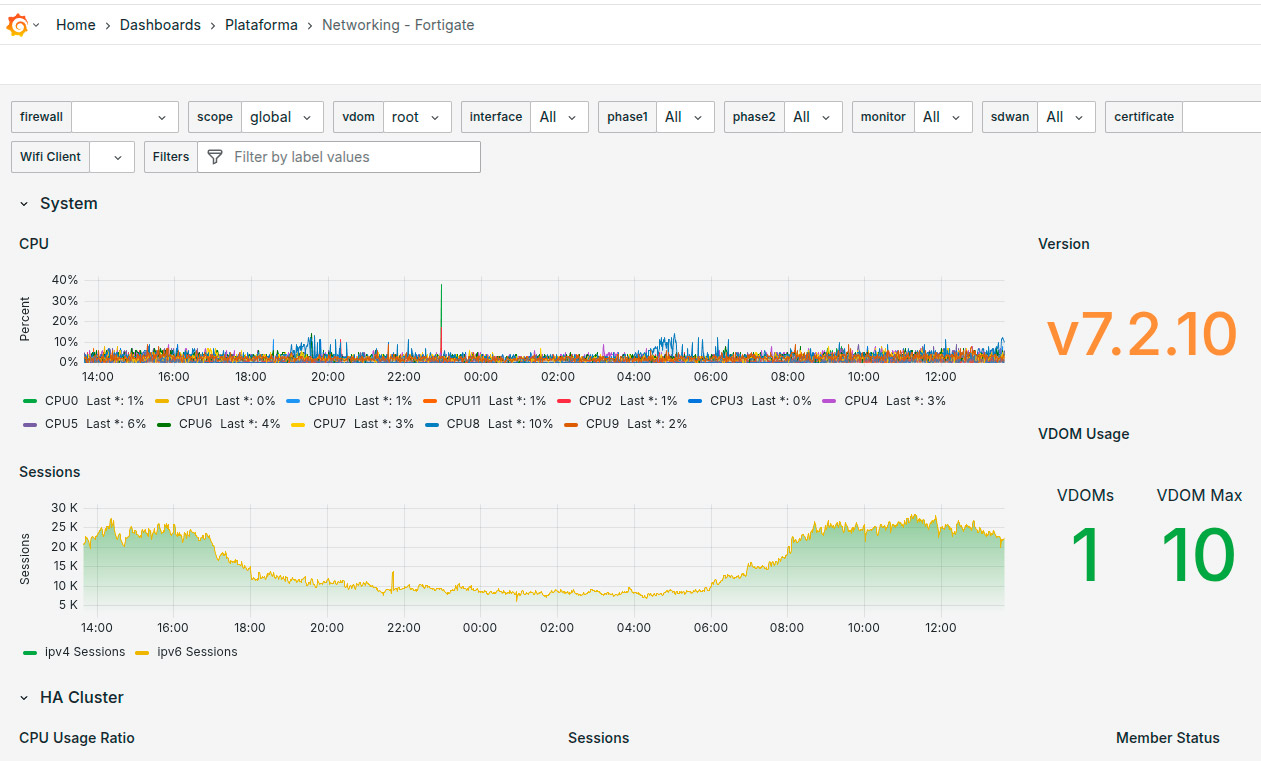1261x761 pixels.
Task: Open the vdom dropdown showing root
Action: 416,117
